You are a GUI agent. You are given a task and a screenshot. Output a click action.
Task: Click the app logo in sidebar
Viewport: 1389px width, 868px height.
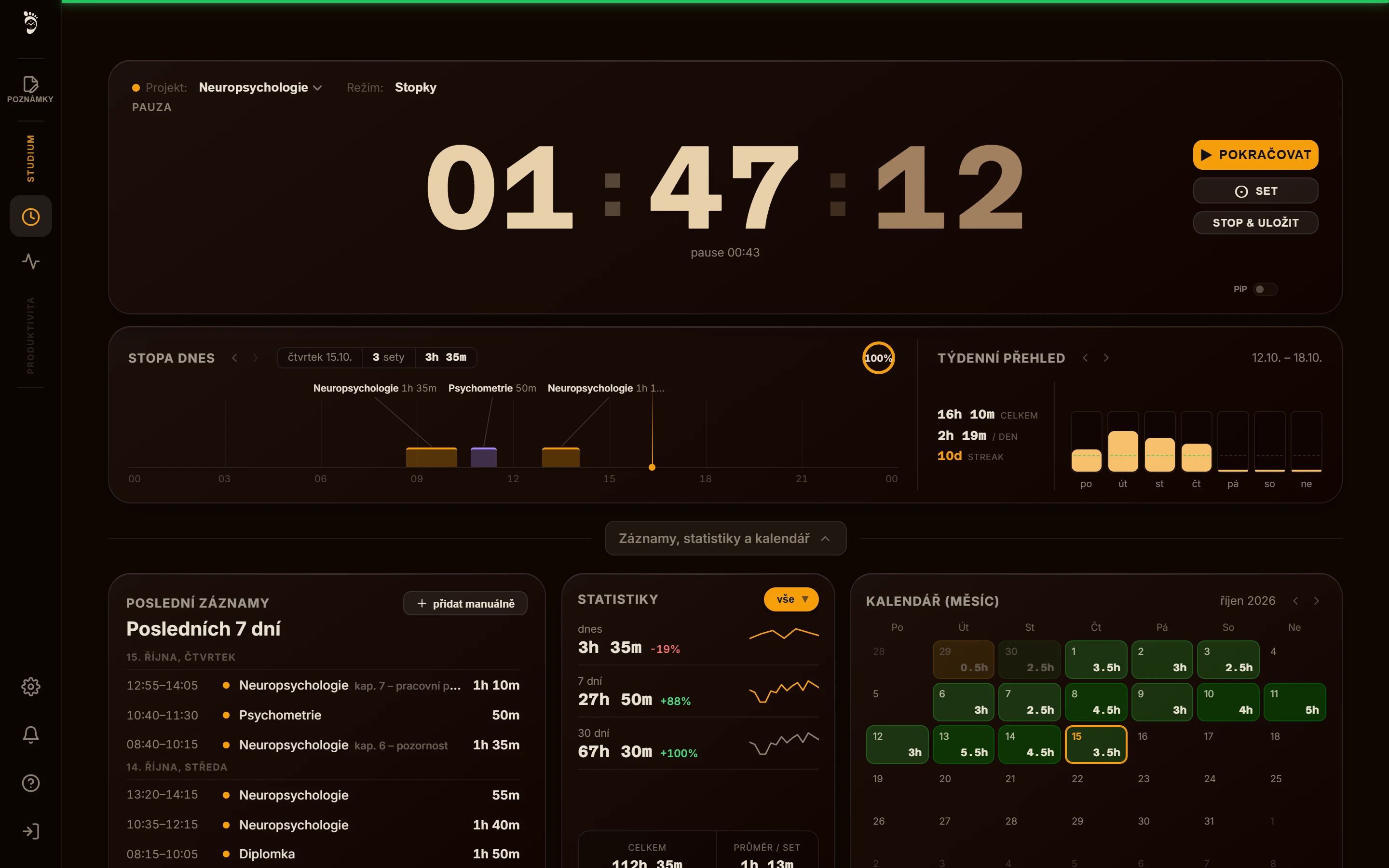point(30,23)
